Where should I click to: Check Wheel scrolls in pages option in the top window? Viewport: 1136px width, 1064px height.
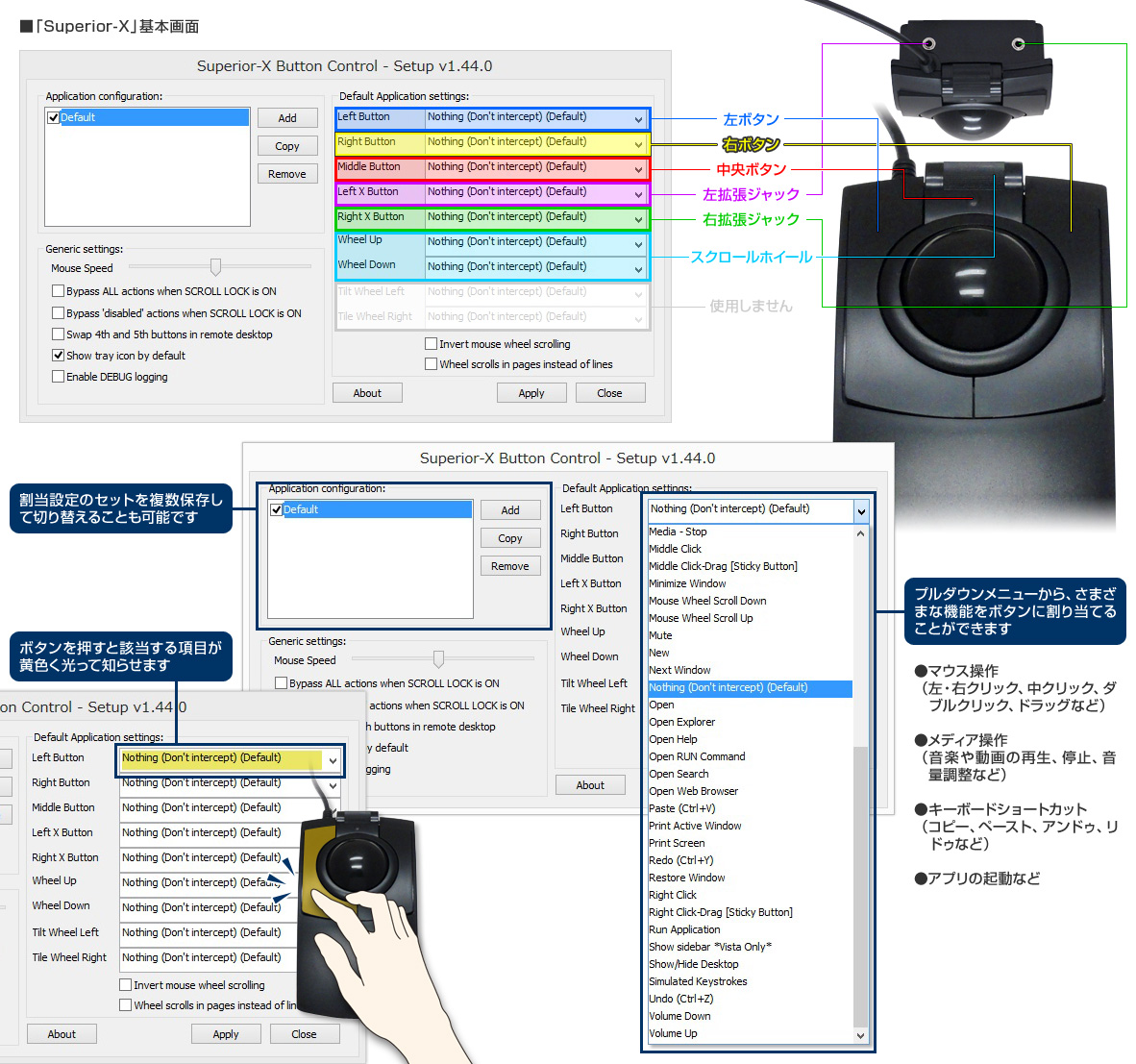[x=432, y=363]
